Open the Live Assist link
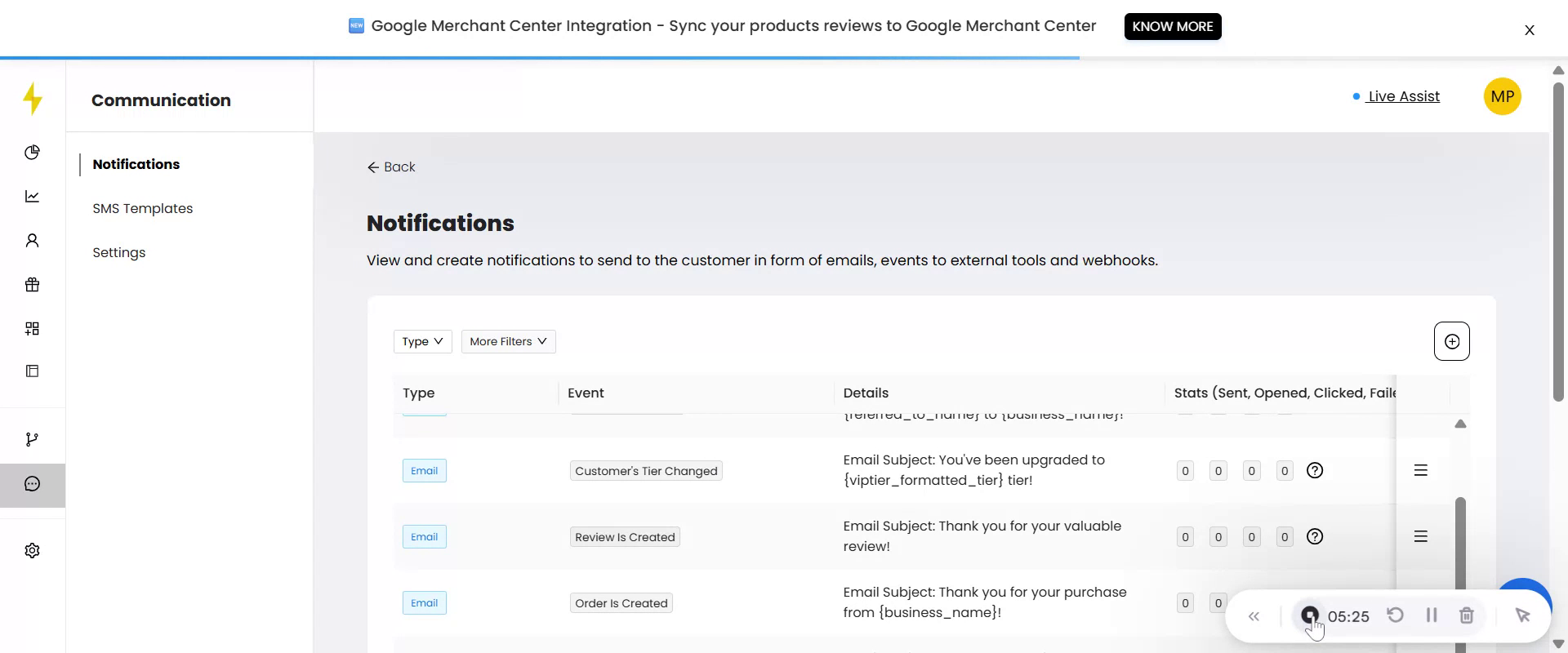The image size is (1568, 653). pos(1403,96)
